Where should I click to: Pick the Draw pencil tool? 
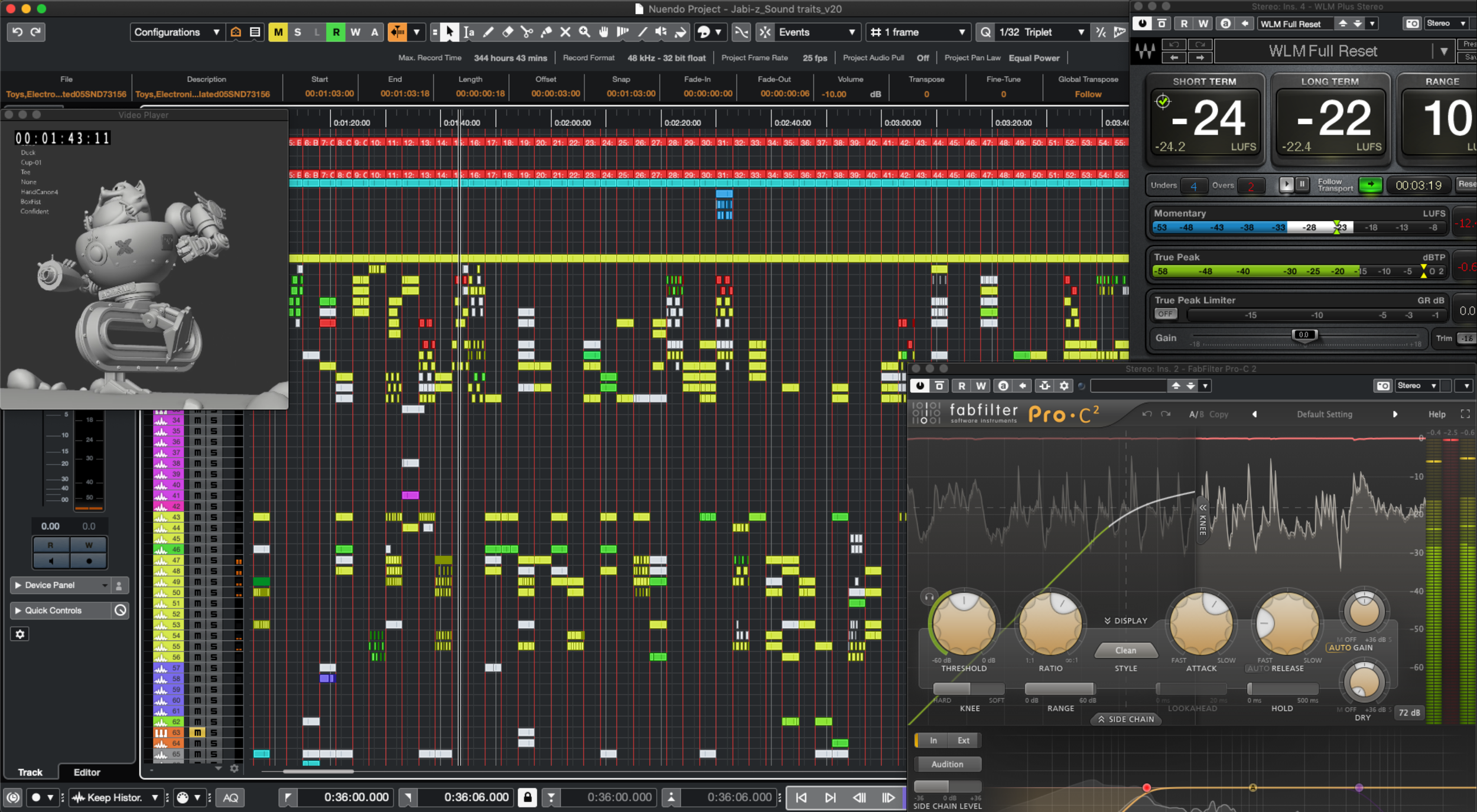point(488,32)
